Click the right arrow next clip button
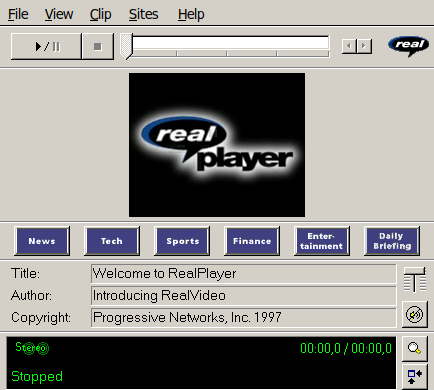Image resolution: width=434 pixels, height=390 pixels. (x=364, y=46)
